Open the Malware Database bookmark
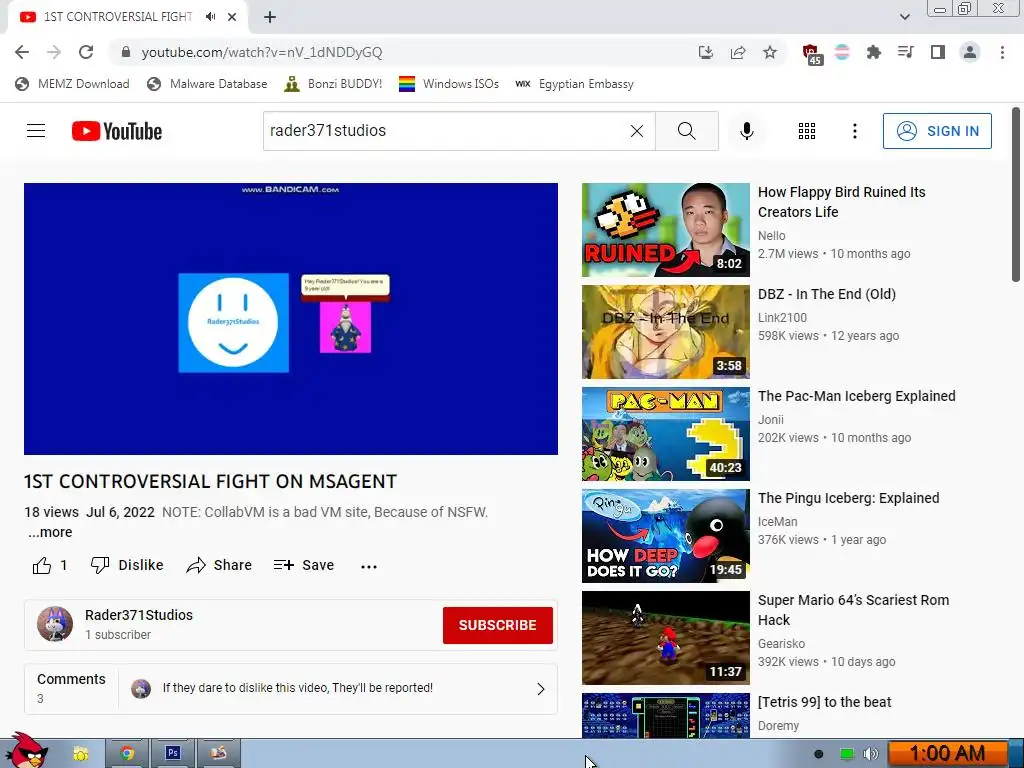Viewport: 1024px width, 768px height. click(208, 84)
